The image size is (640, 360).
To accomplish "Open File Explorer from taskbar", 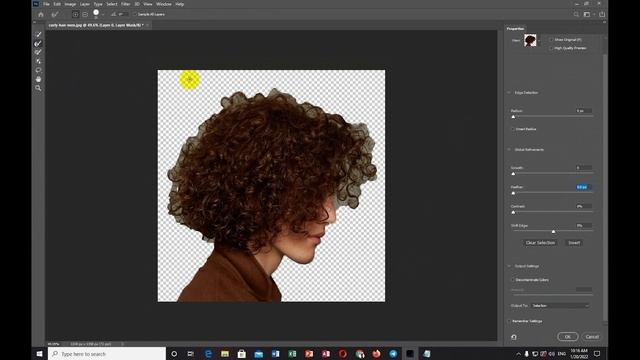I will coord(225,353).
